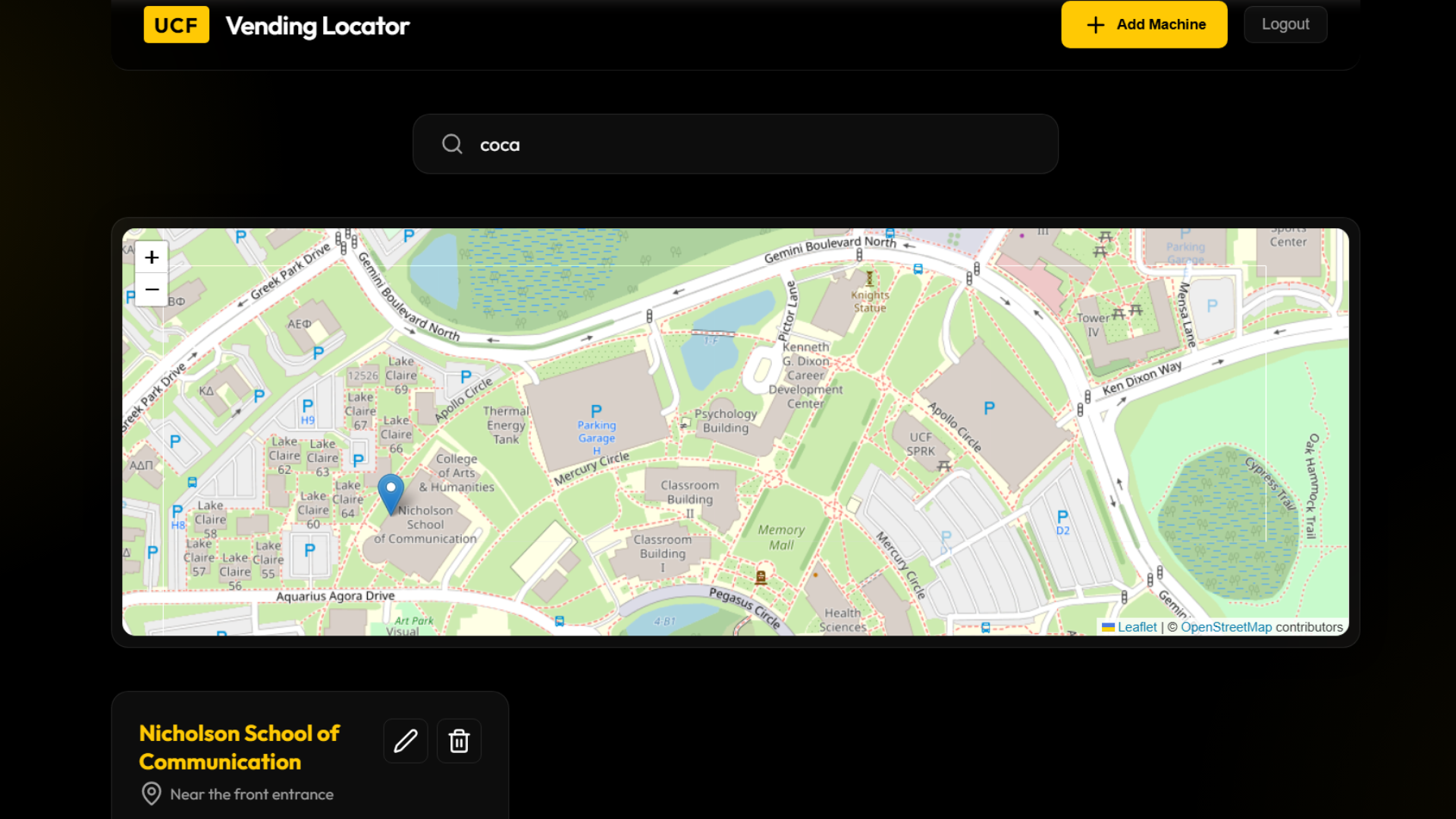Image resolution: width=1456 pixels, height=819 pixels.
Task: Click the magnifying glass search icon
Action: (453, 144)
